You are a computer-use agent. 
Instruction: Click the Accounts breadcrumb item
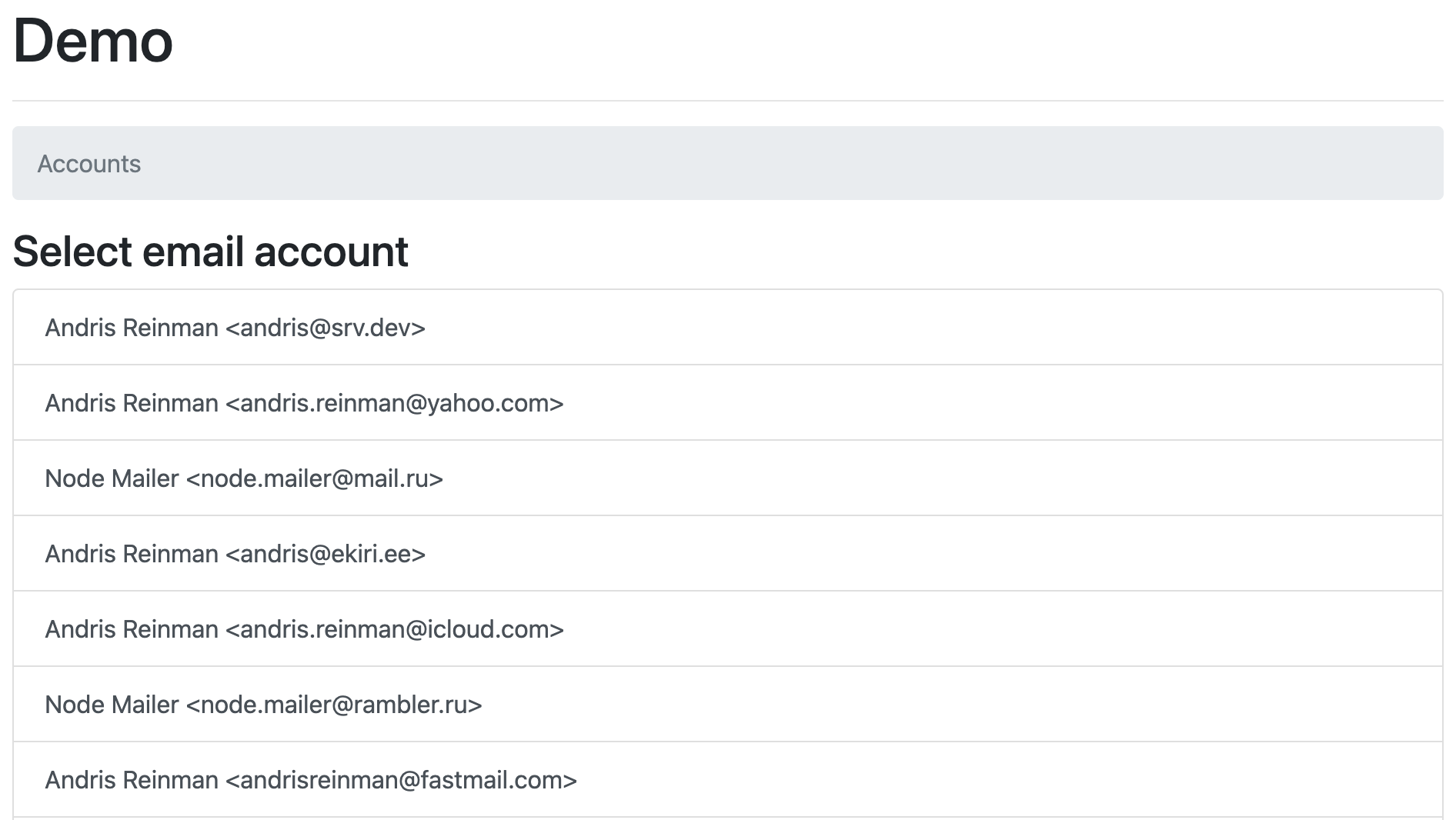(x=89, y=164)
